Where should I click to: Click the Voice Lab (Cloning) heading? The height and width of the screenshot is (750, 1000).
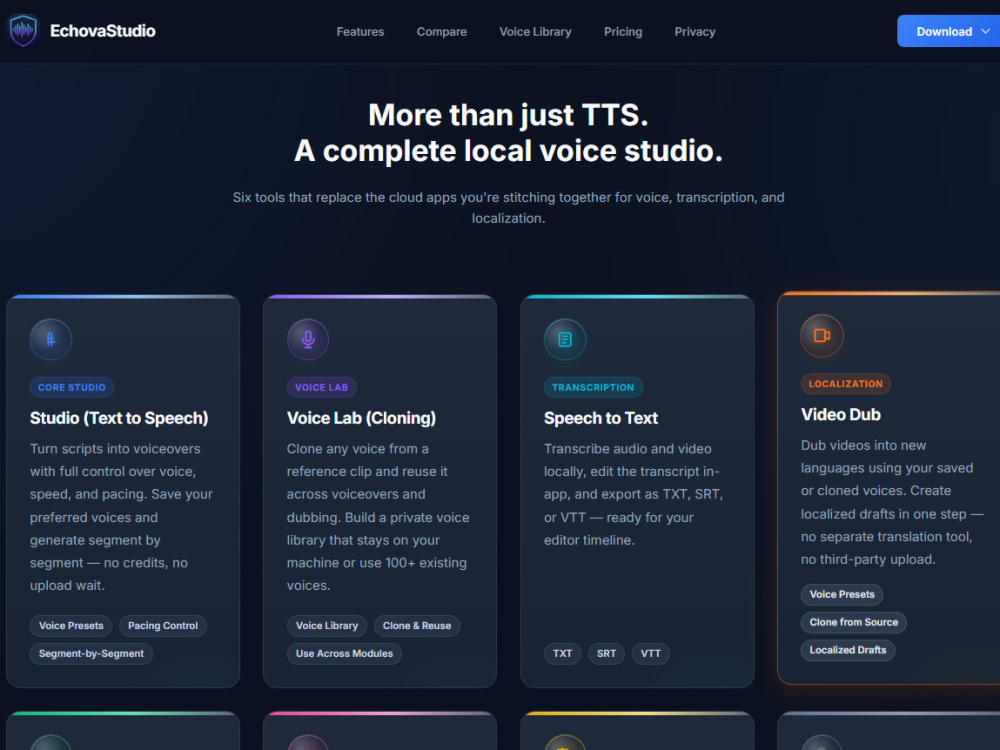click(x=362, y=418)
